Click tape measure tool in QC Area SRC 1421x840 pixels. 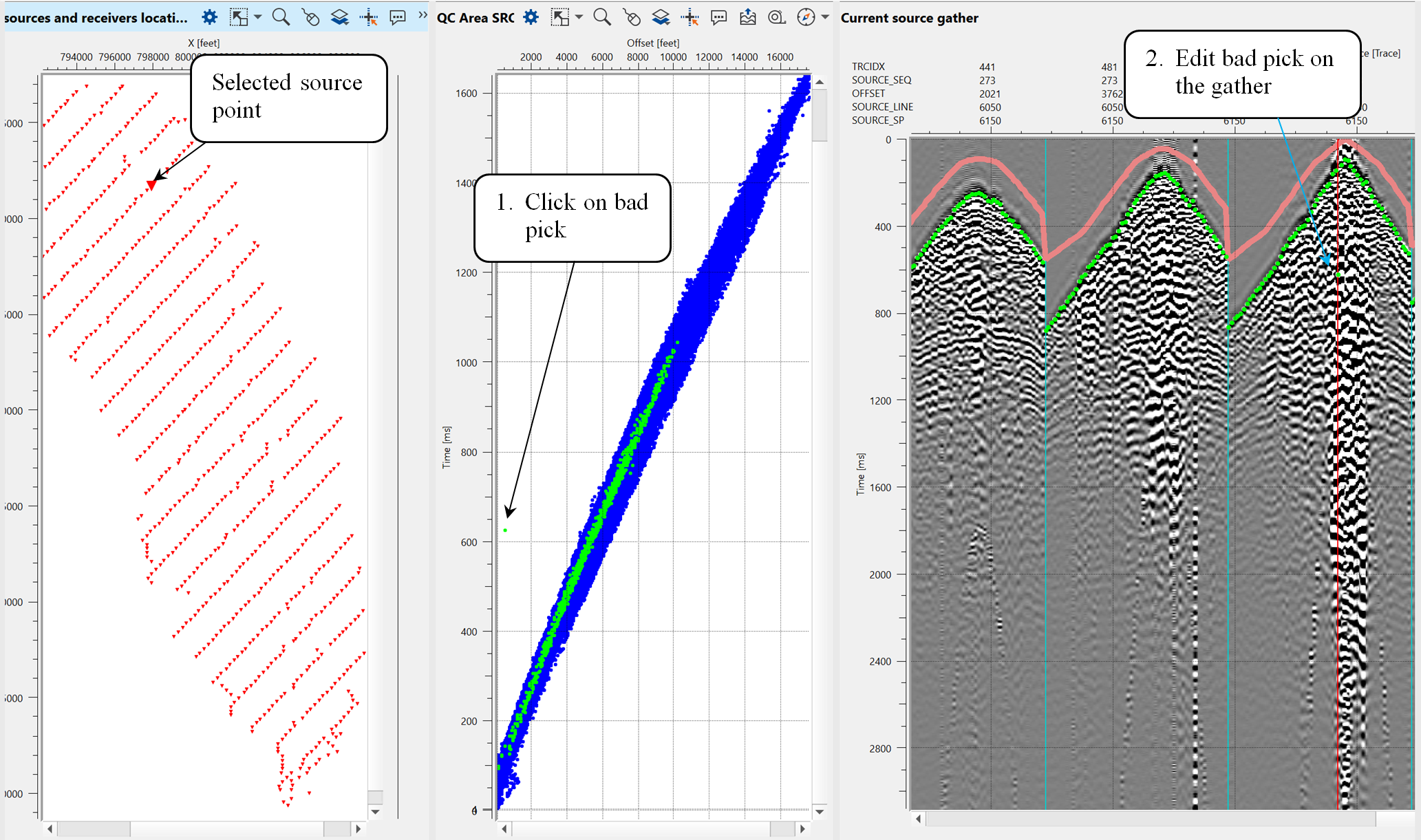777,17
